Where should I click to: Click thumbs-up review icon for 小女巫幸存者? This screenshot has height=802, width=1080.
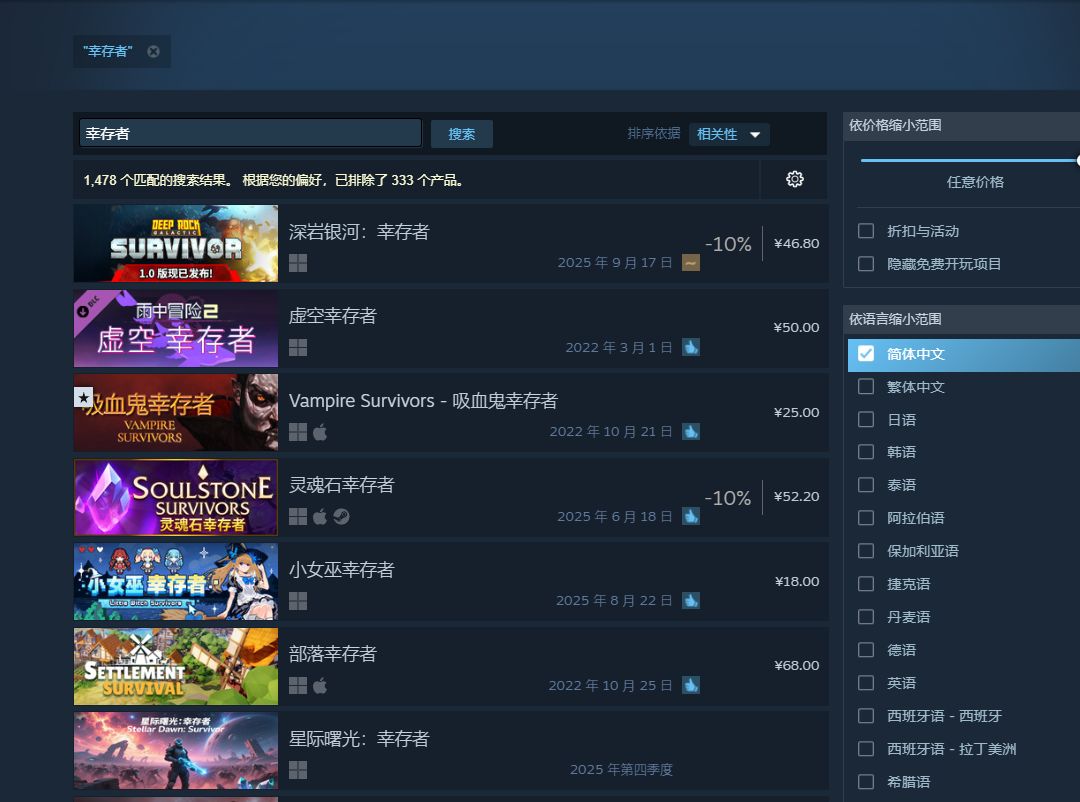[x=691, y=600]
